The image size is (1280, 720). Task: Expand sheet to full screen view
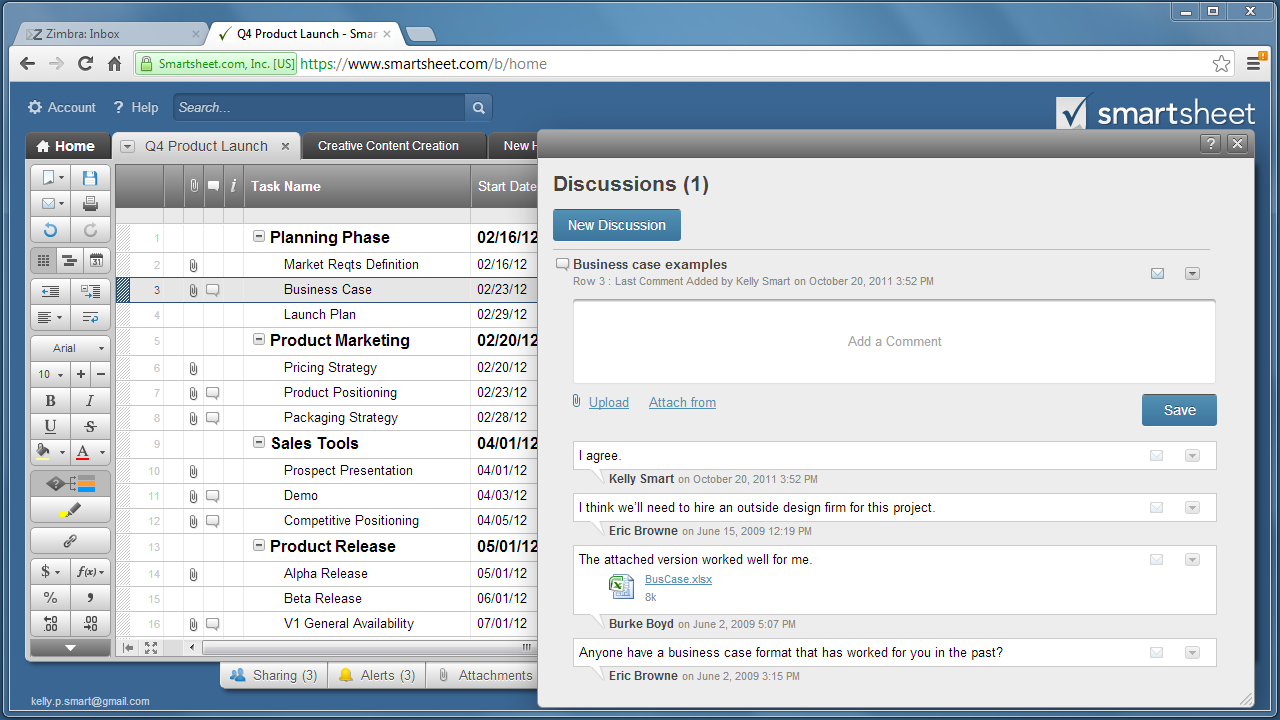click(151, 648)
